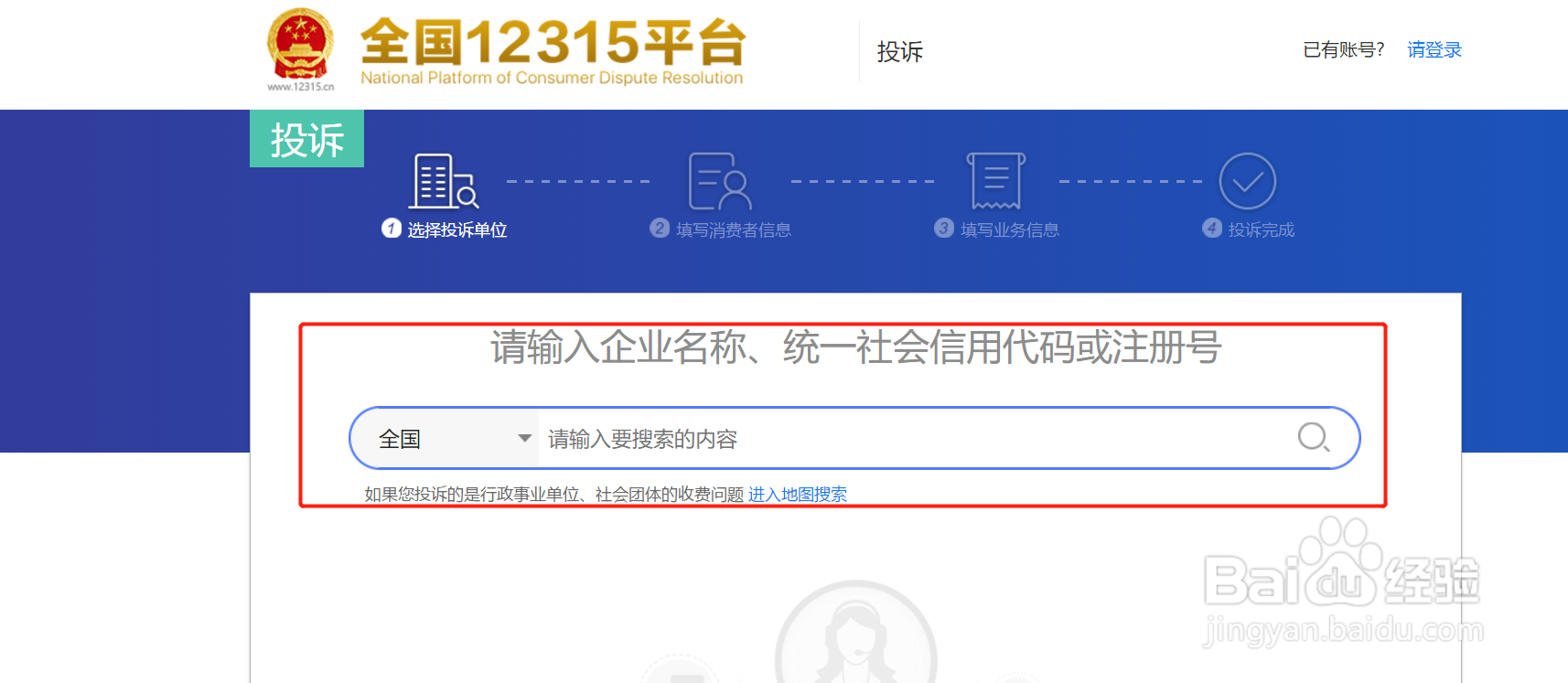The image size is (1568, 683).
Task: Click the customer service agent illustration
Action: coord(856,633)
